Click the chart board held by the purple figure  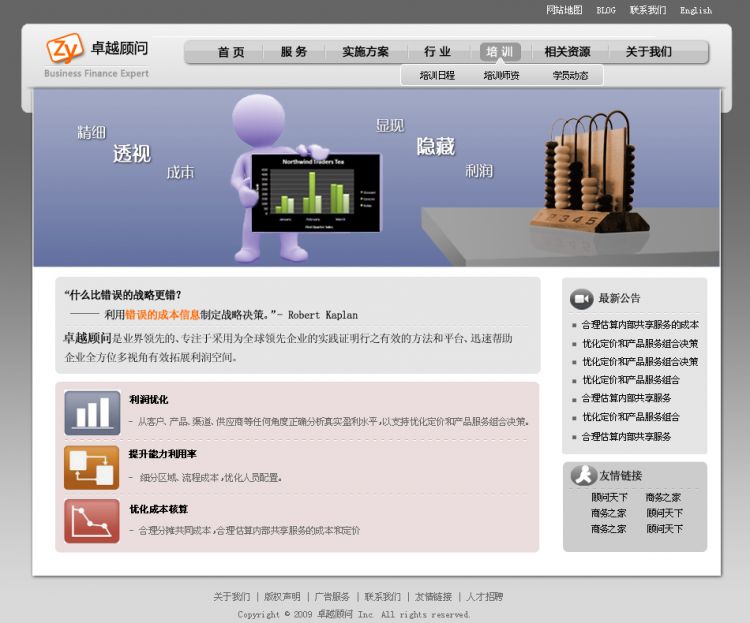tap(315, 193)
